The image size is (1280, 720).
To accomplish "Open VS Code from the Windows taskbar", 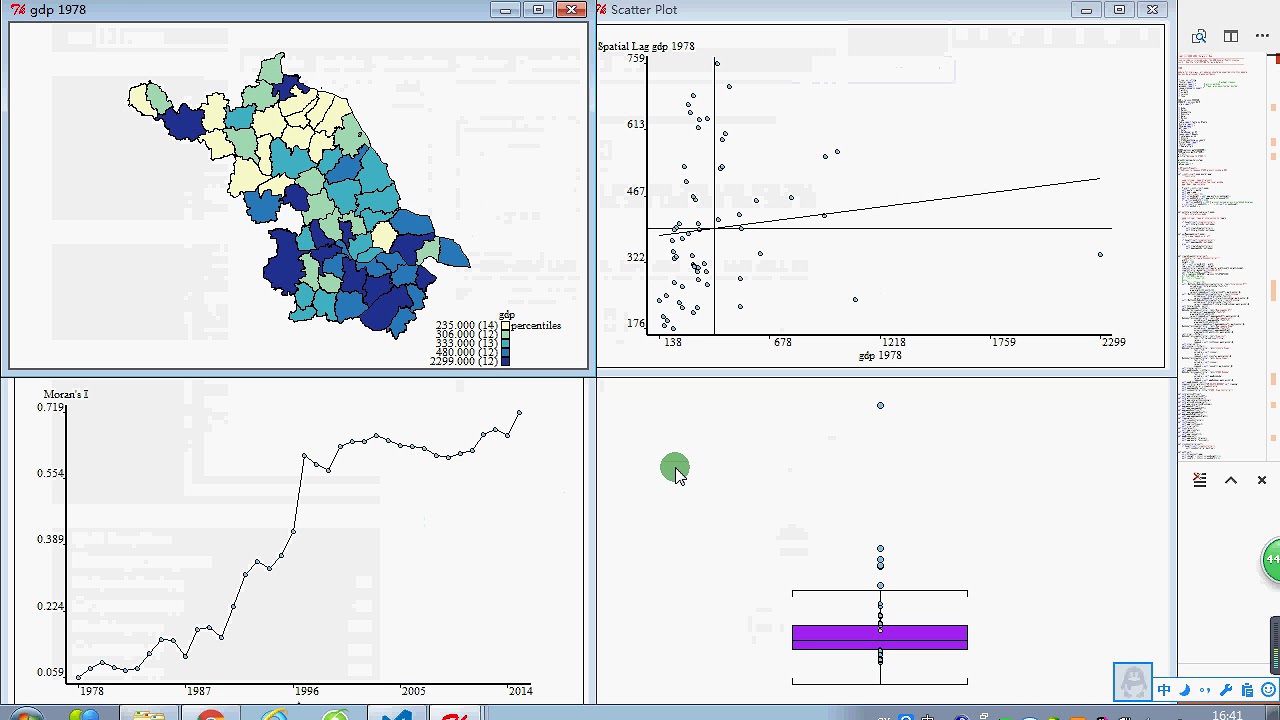I will 398,715.
